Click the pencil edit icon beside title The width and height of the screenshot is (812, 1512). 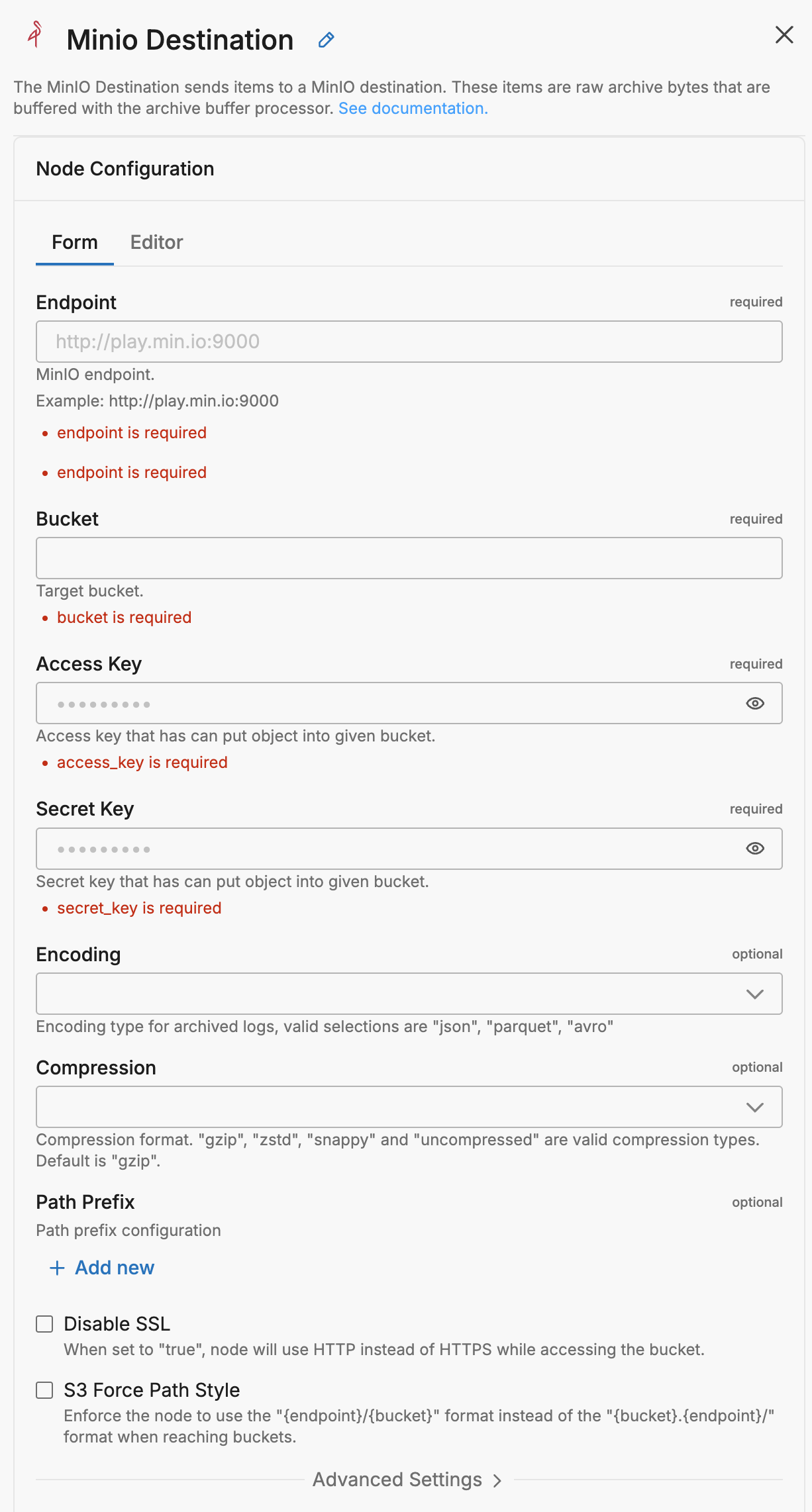[326, 40]
